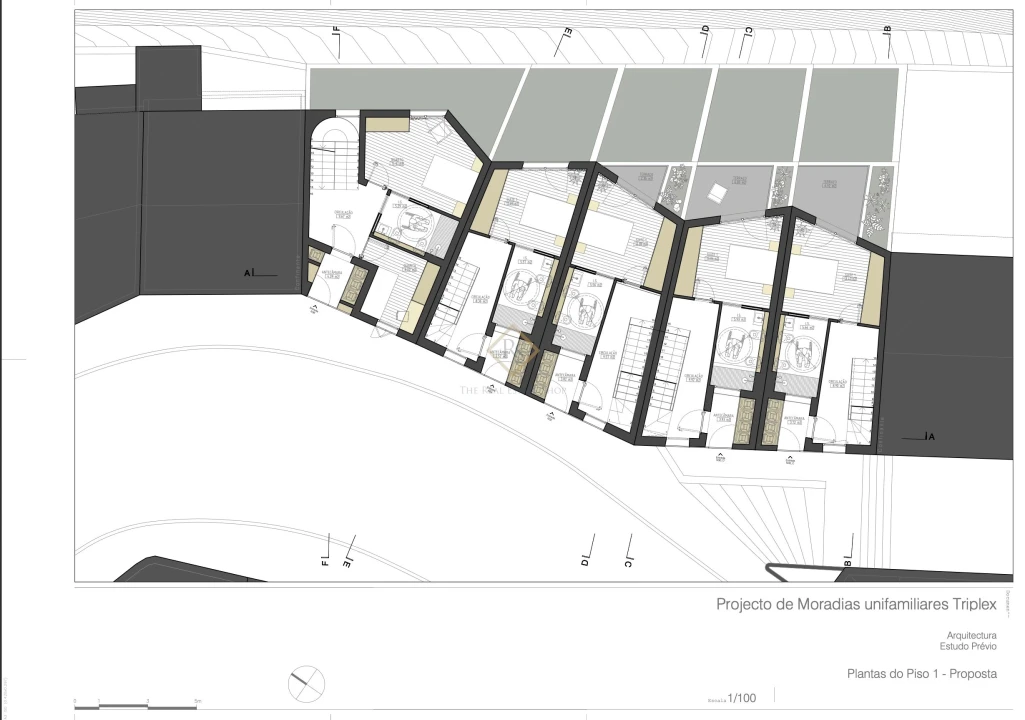The width and height of the screenshot is (1025, 720).
Task: Click the 'Projecto de Moradias unifamiliares Triplex' title
Action: pyautogui.click(x=857, y=604)
